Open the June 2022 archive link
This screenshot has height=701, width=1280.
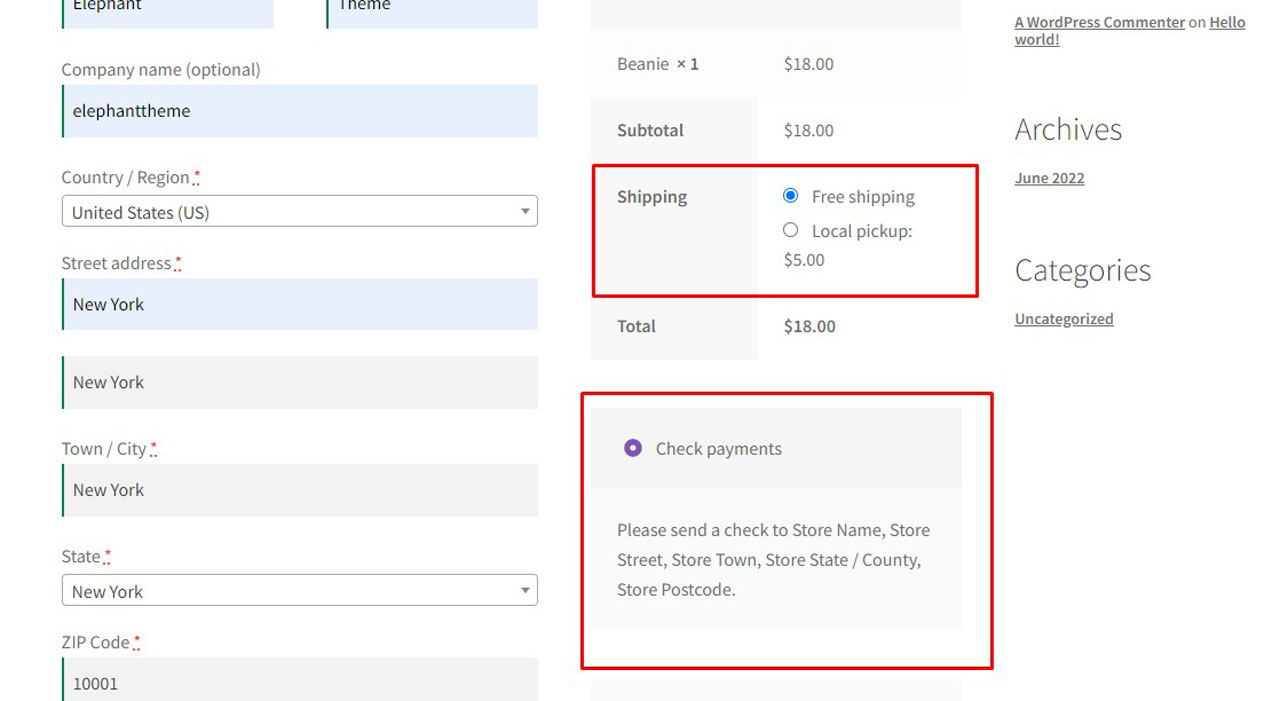[x=1049, y=178]
